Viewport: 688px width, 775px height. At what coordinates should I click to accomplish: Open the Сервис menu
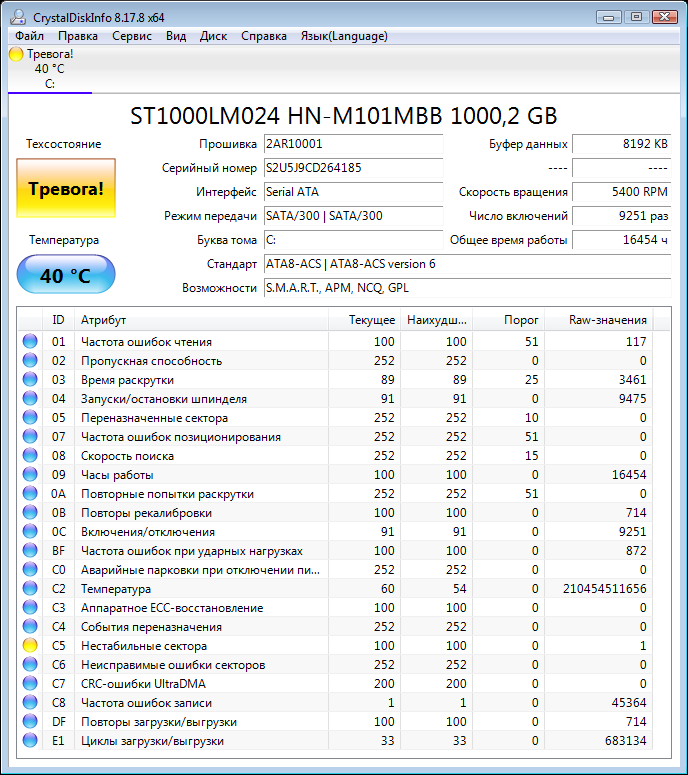tap(131, 36)
